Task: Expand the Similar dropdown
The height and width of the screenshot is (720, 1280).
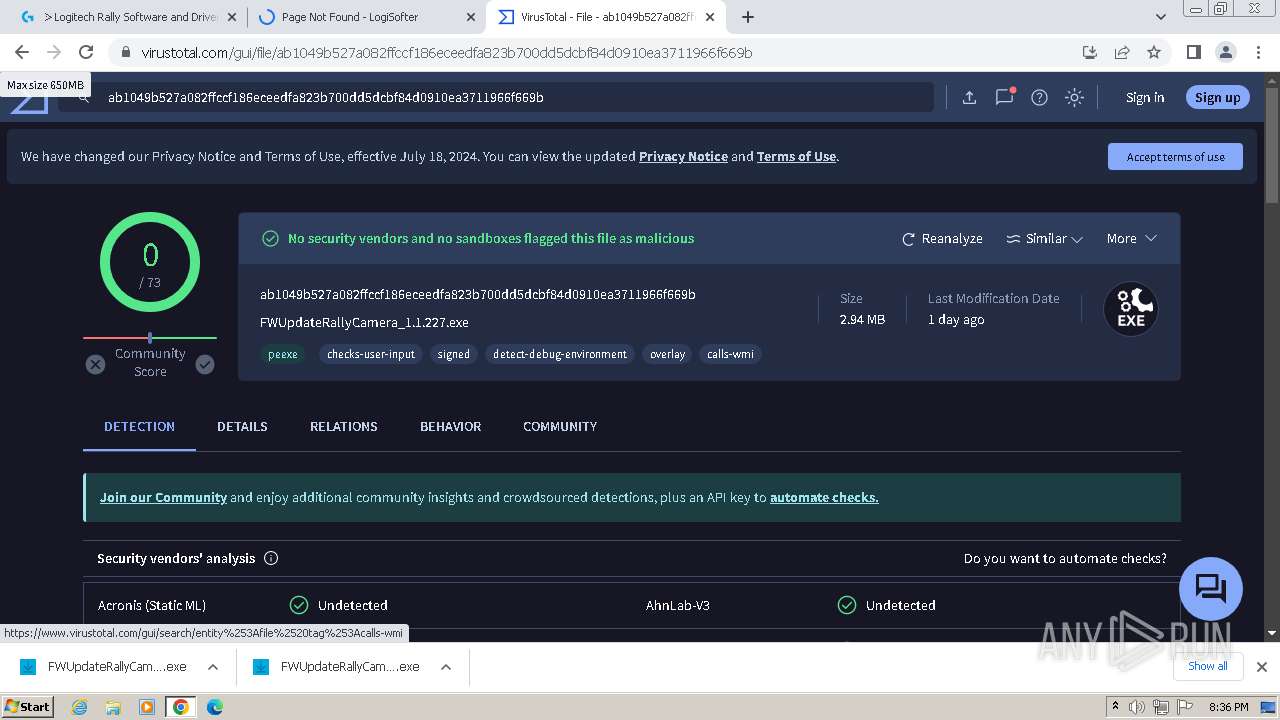Action: coord(1044,238)
